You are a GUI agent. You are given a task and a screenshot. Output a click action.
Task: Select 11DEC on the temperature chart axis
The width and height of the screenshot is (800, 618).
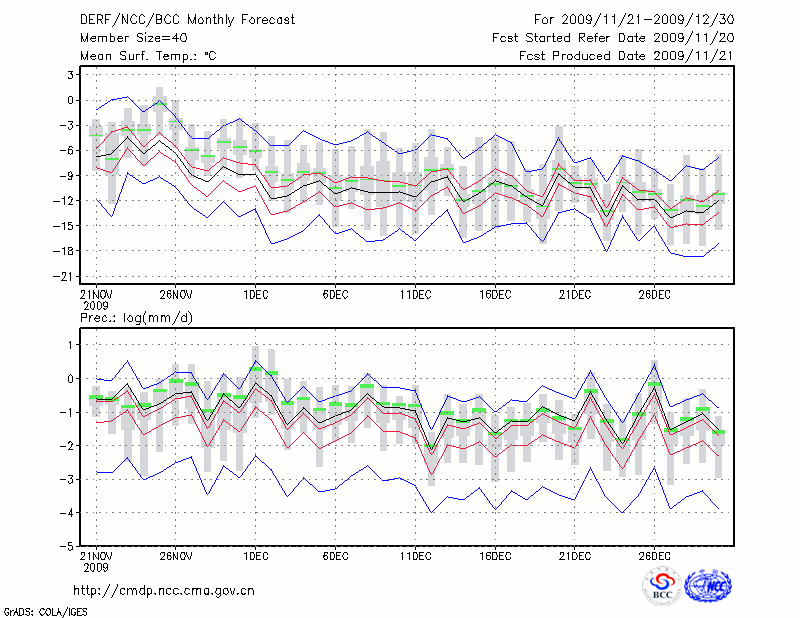click(x=415, y=294)
